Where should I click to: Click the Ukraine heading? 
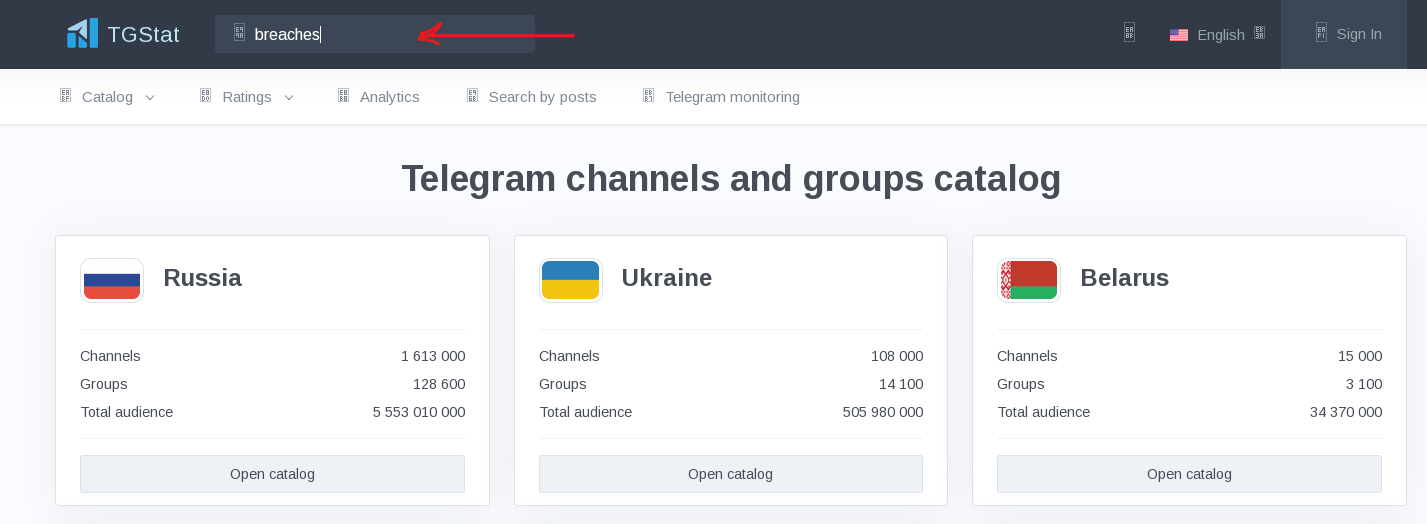[667, 278]
